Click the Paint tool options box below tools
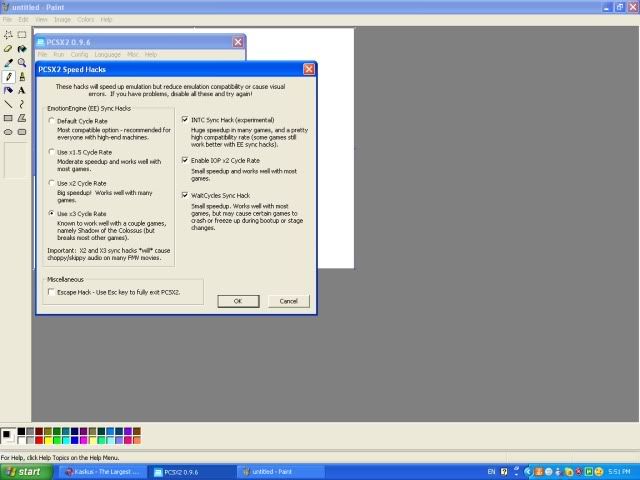This screenshot has height=480, width=640. click(x=15, y=160)
